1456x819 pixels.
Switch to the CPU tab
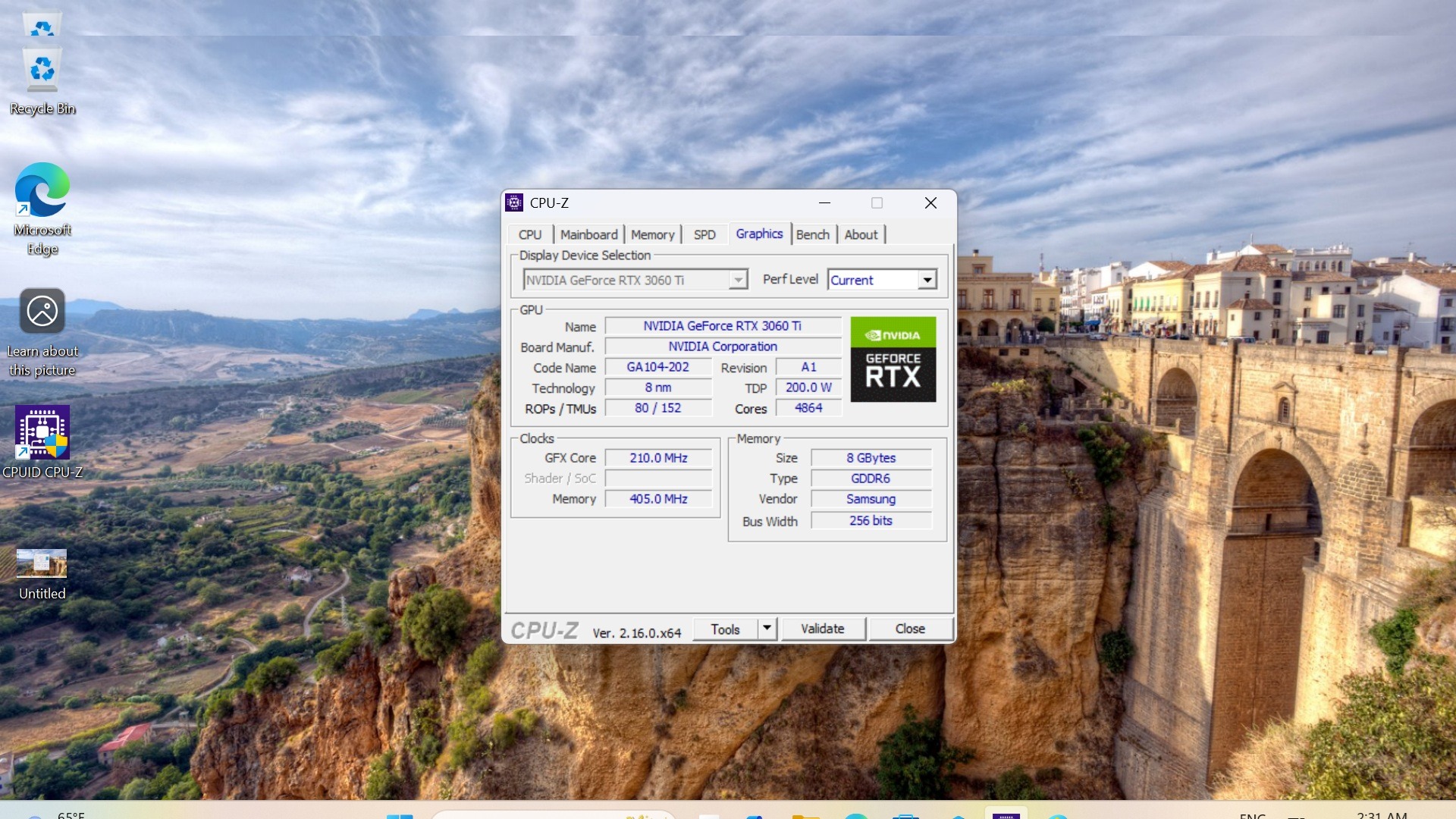[529, 234]
